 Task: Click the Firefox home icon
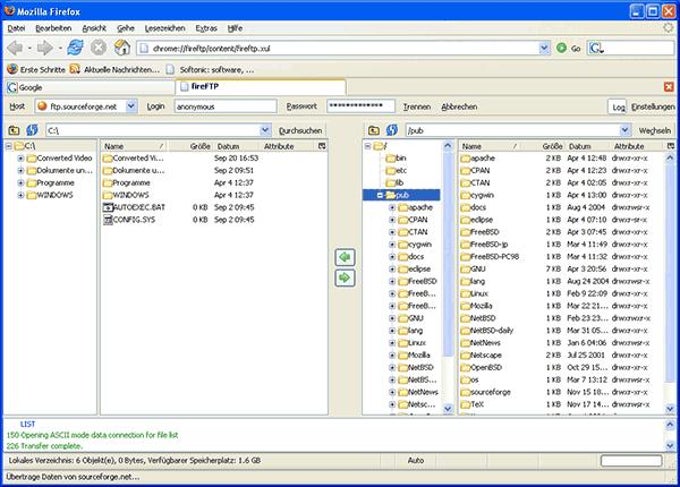pos(122,48)
